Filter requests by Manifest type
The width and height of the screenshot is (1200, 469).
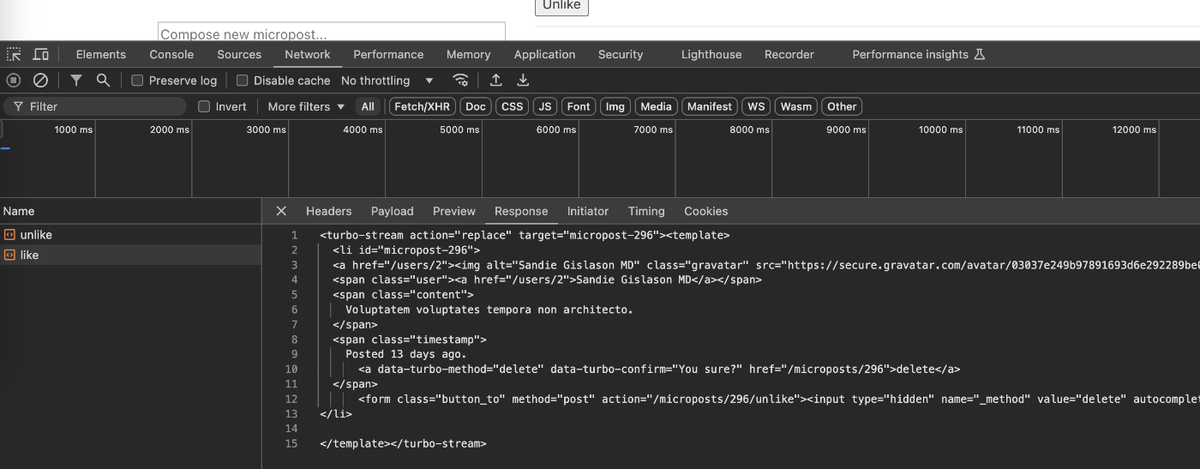[710, 107]
